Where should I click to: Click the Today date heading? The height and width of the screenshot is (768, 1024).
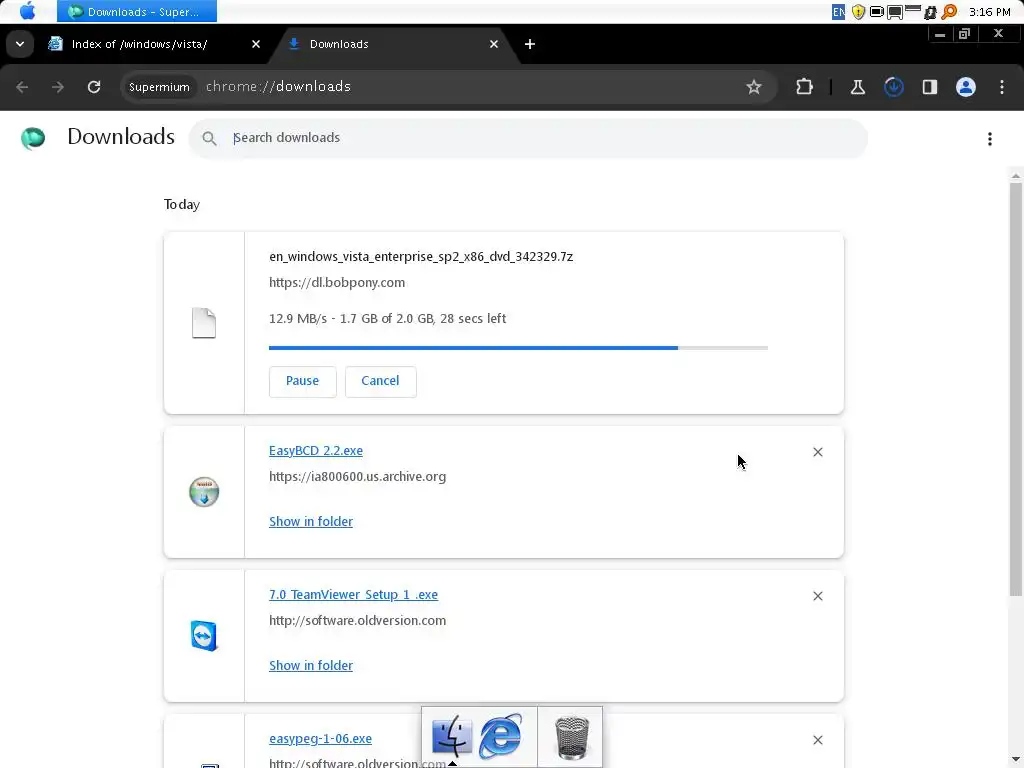[182, 204]
